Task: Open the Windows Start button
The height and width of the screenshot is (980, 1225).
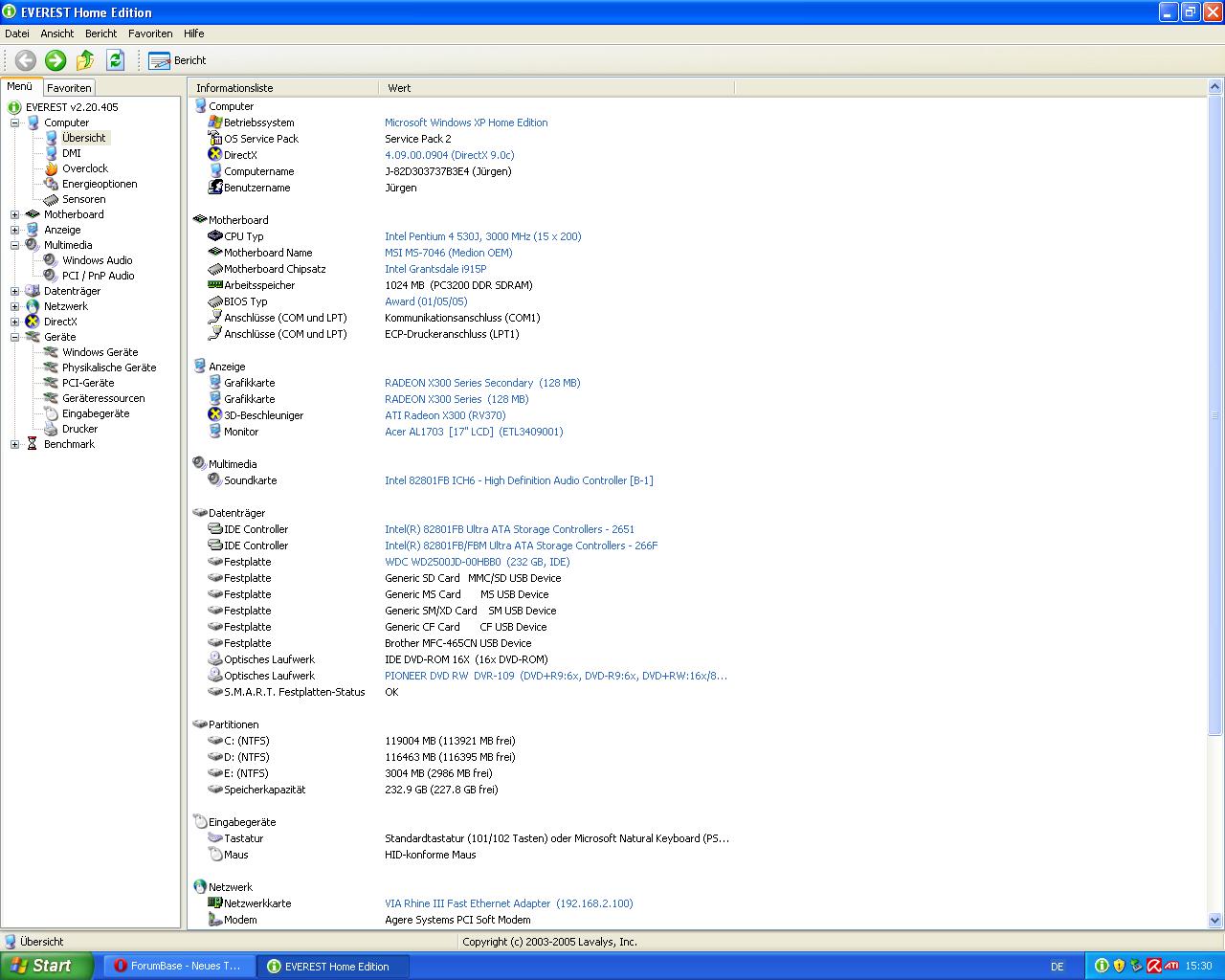Action: pos(46,966)
